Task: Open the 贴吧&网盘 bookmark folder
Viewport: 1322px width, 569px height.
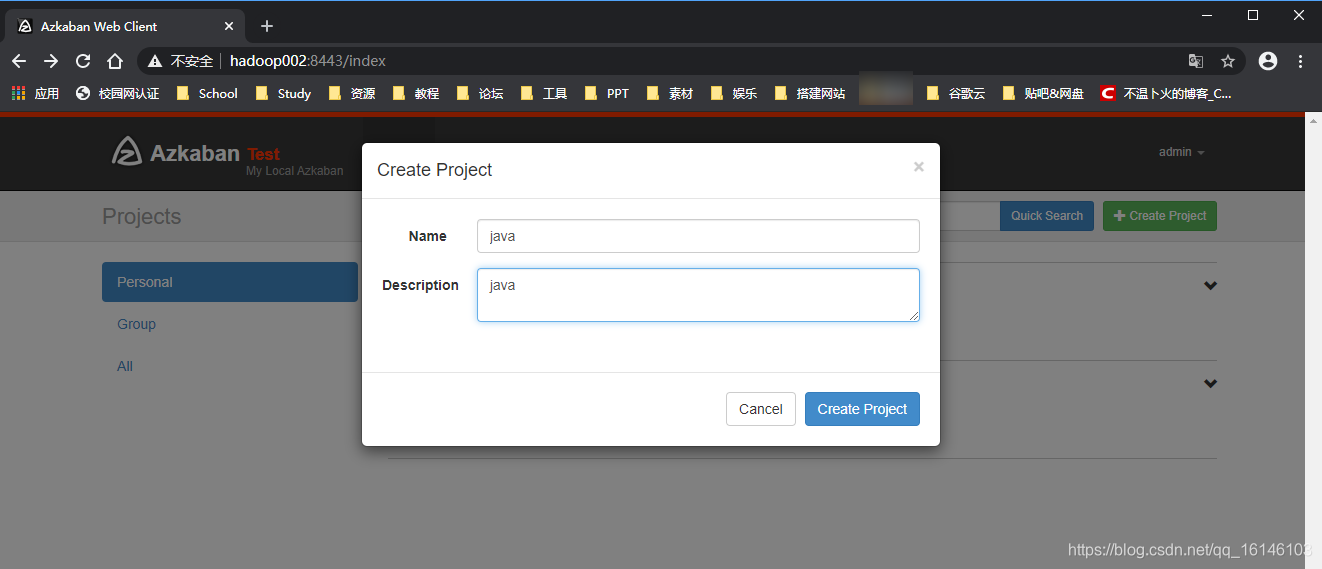Action: [1043, 93]
